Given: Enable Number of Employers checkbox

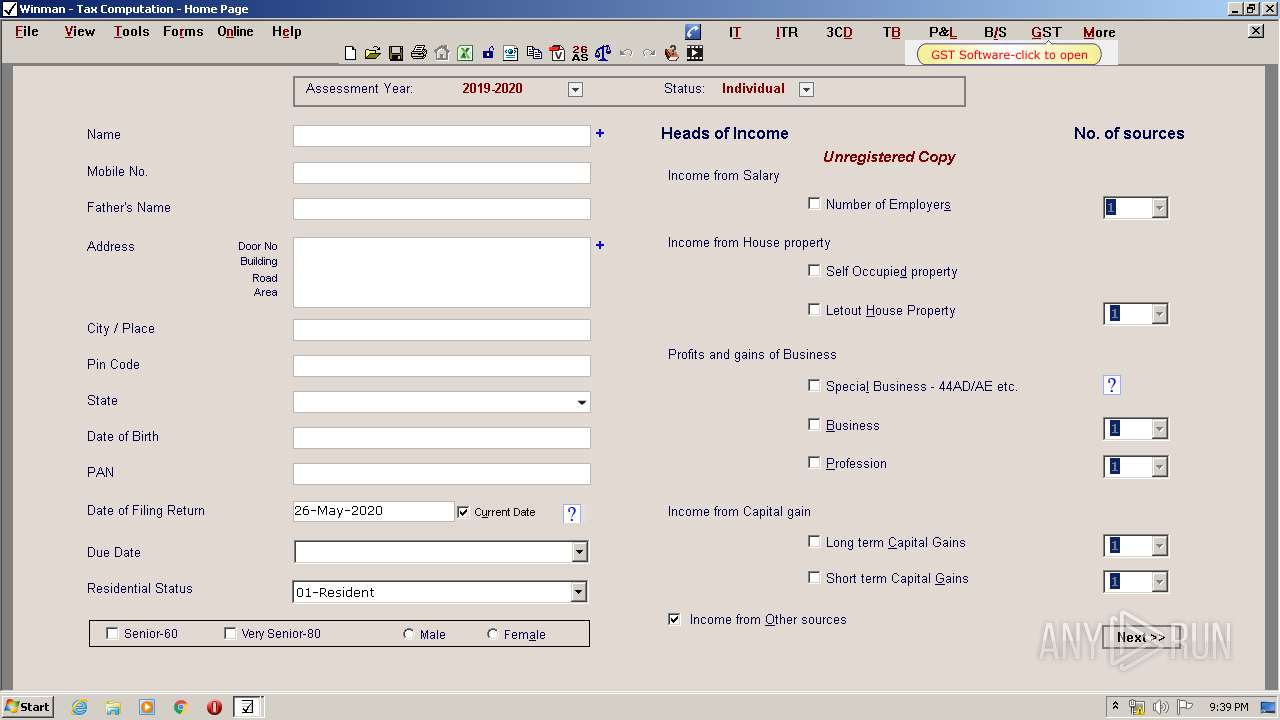Looking at the screenshot, I should pyautogui.click(x=814, y=203).
